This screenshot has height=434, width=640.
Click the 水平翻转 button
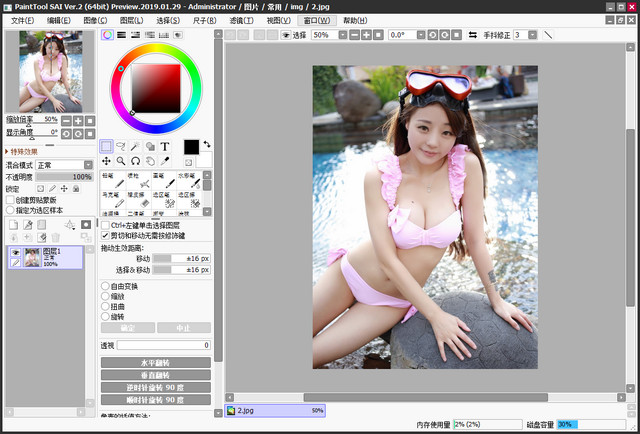point(155,362)
